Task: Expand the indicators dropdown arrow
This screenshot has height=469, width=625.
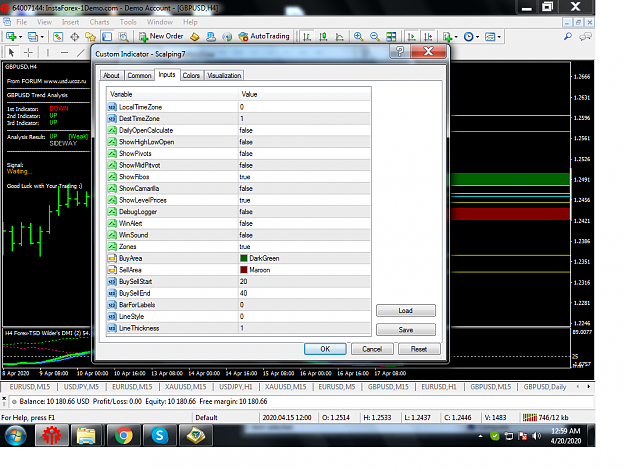Action: click(x=456, y=37)
